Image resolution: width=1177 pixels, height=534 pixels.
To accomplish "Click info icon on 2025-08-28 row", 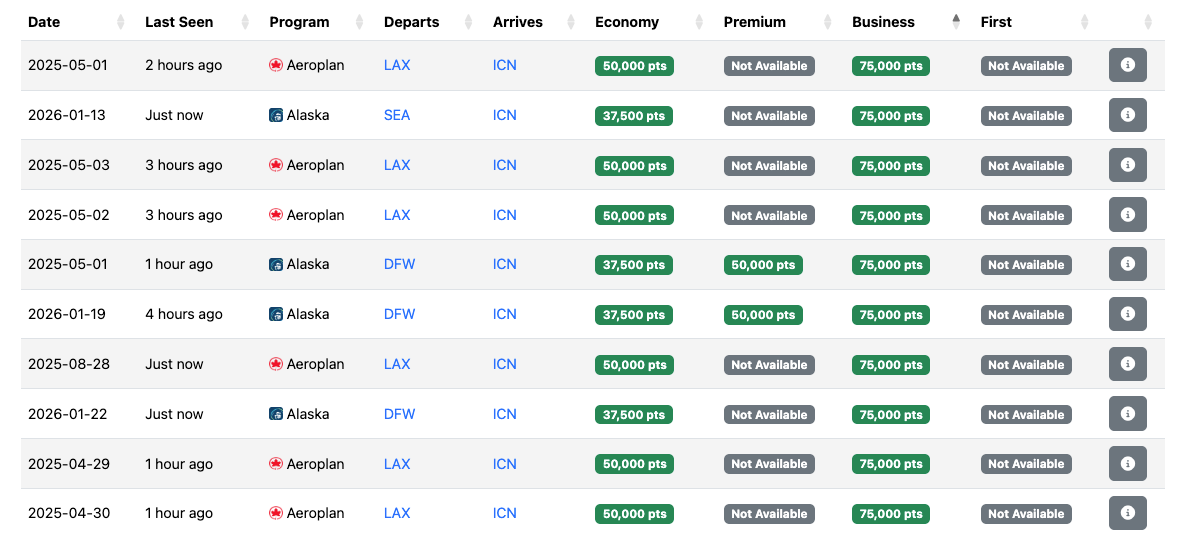I will (1127, 364).
